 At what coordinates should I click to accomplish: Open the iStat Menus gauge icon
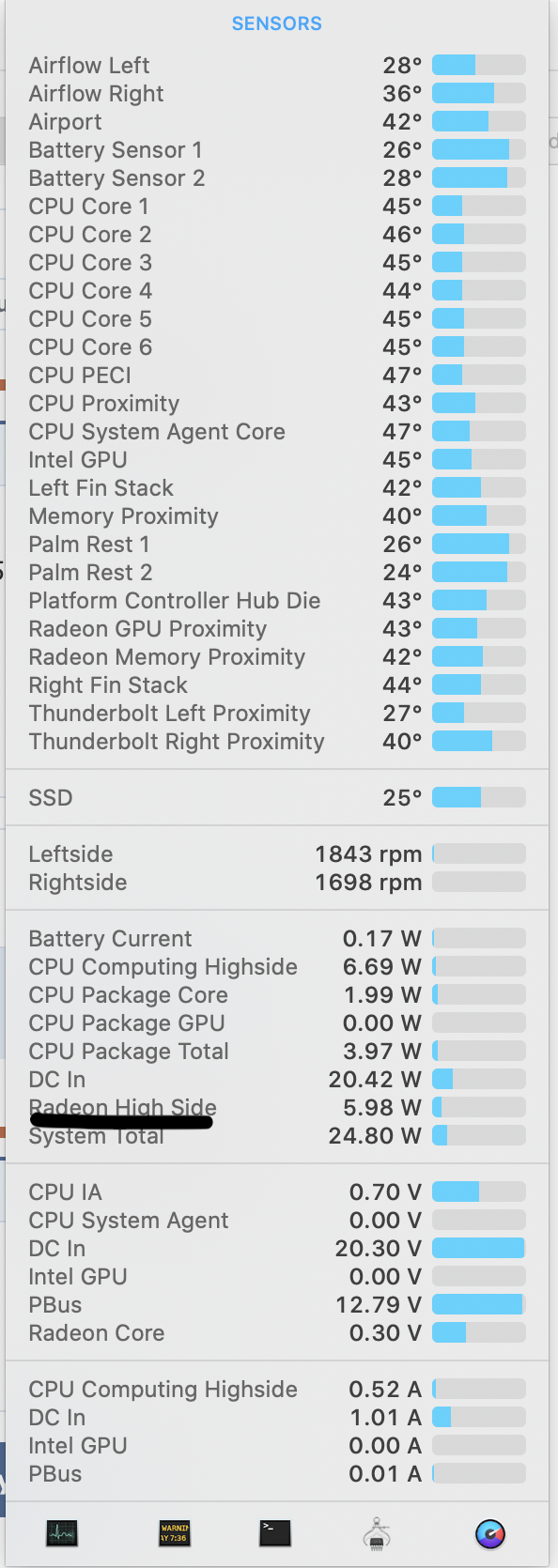pyautogui.click(x=490, y=1533)
